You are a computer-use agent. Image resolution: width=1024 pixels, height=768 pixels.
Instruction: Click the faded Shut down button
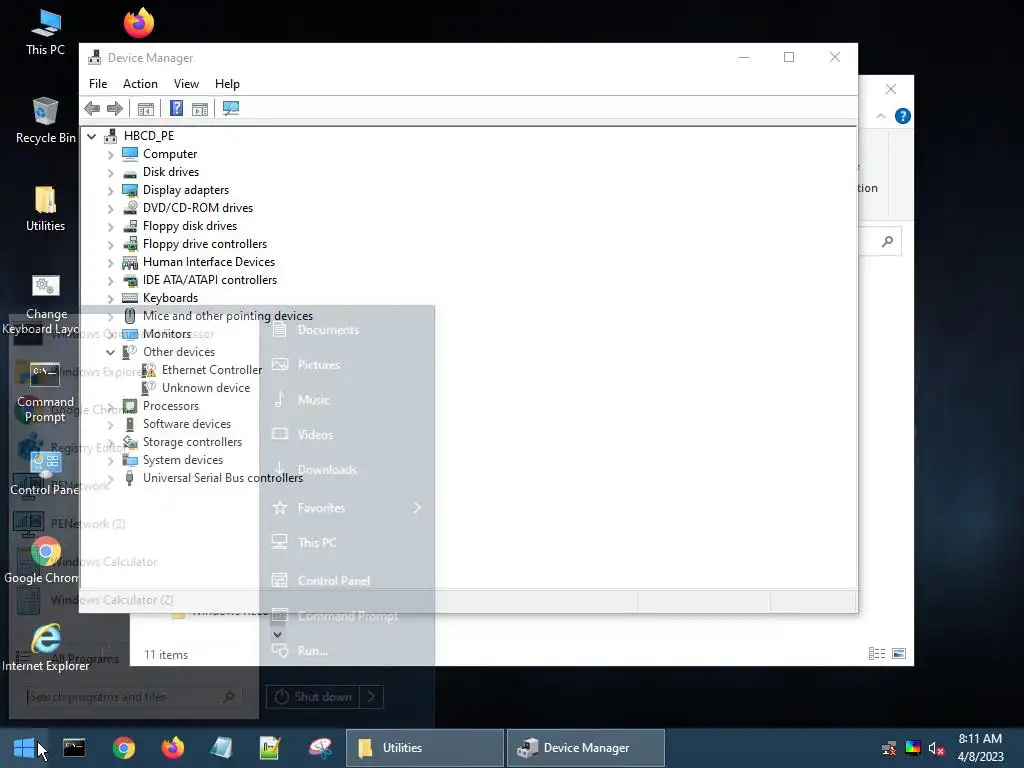(313, 697)
